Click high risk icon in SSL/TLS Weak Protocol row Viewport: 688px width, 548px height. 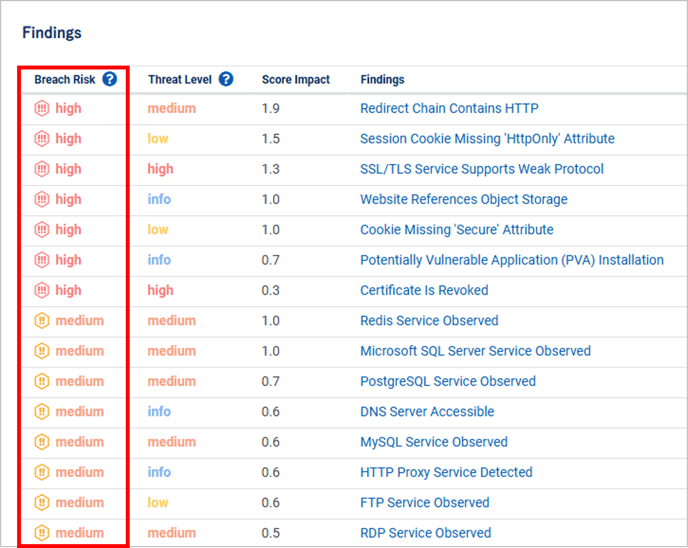click(x=42, y=169)
